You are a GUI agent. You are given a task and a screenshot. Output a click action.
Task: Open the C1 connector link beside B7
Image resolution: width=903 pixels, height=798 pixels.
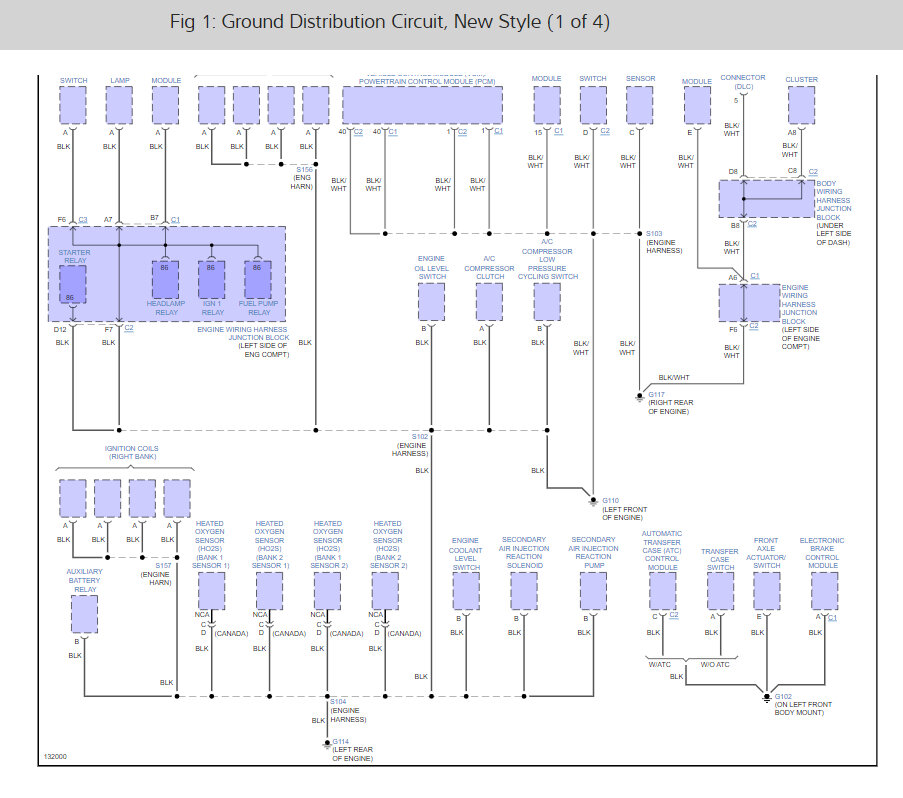(175, 219)
